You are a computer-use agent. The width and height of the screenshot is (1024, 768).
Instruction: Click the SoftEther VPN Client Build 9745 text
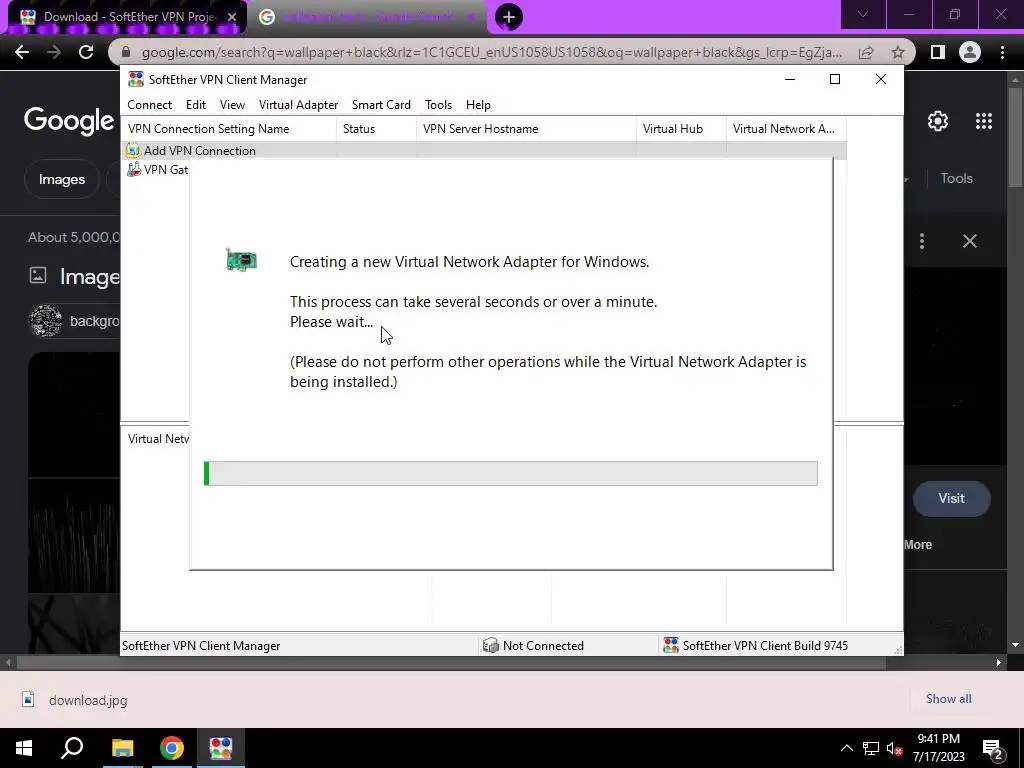coord(765,645)
